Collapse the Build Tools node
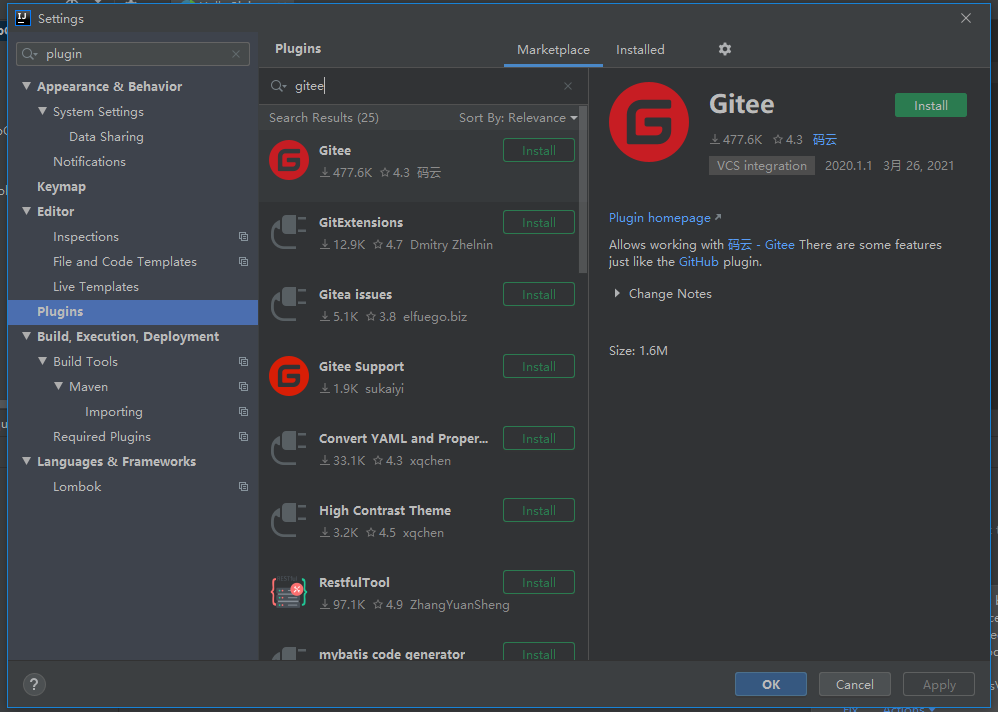The width and height of the screenshot is (998, 712). coord(42,361)
